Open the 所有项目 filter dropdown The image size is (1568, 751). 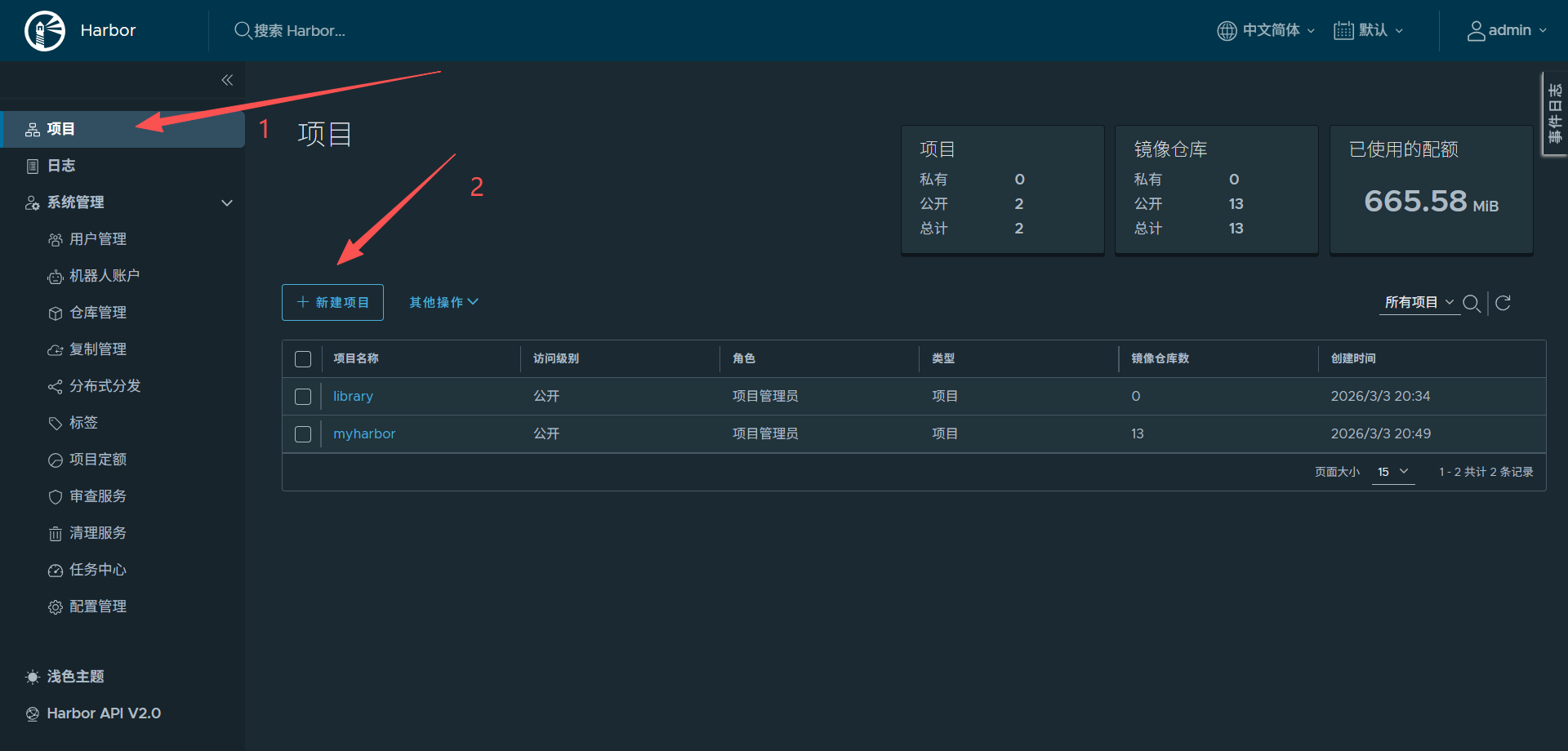click(1419, 302)
